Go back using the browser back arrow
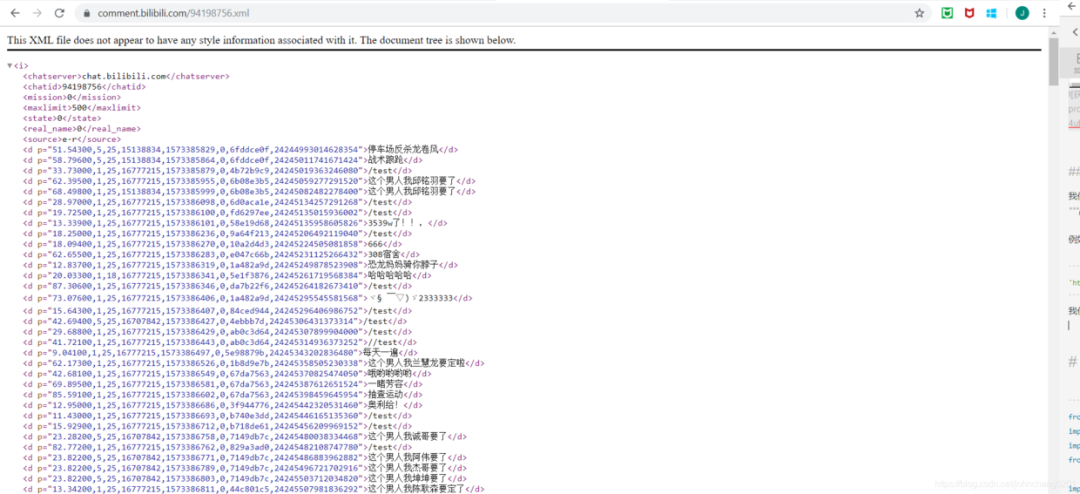Screen dimensions: 1080x494 15,13
